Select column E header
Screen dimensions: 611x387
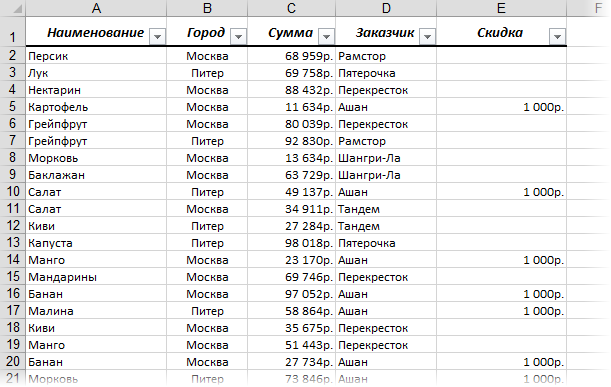502,8
